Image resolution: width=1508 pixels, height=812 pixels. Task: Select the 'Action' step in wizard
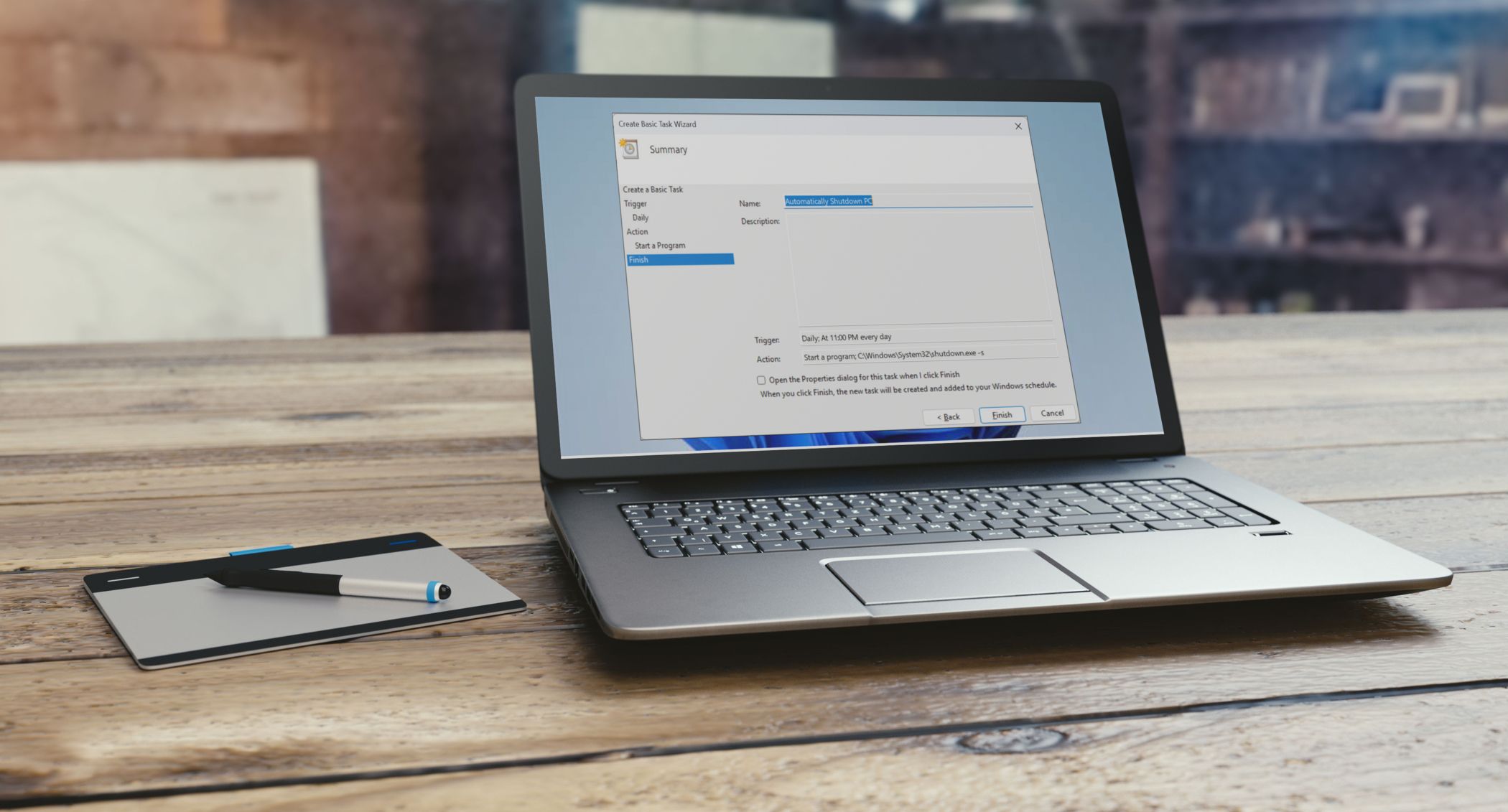point(636,231)
